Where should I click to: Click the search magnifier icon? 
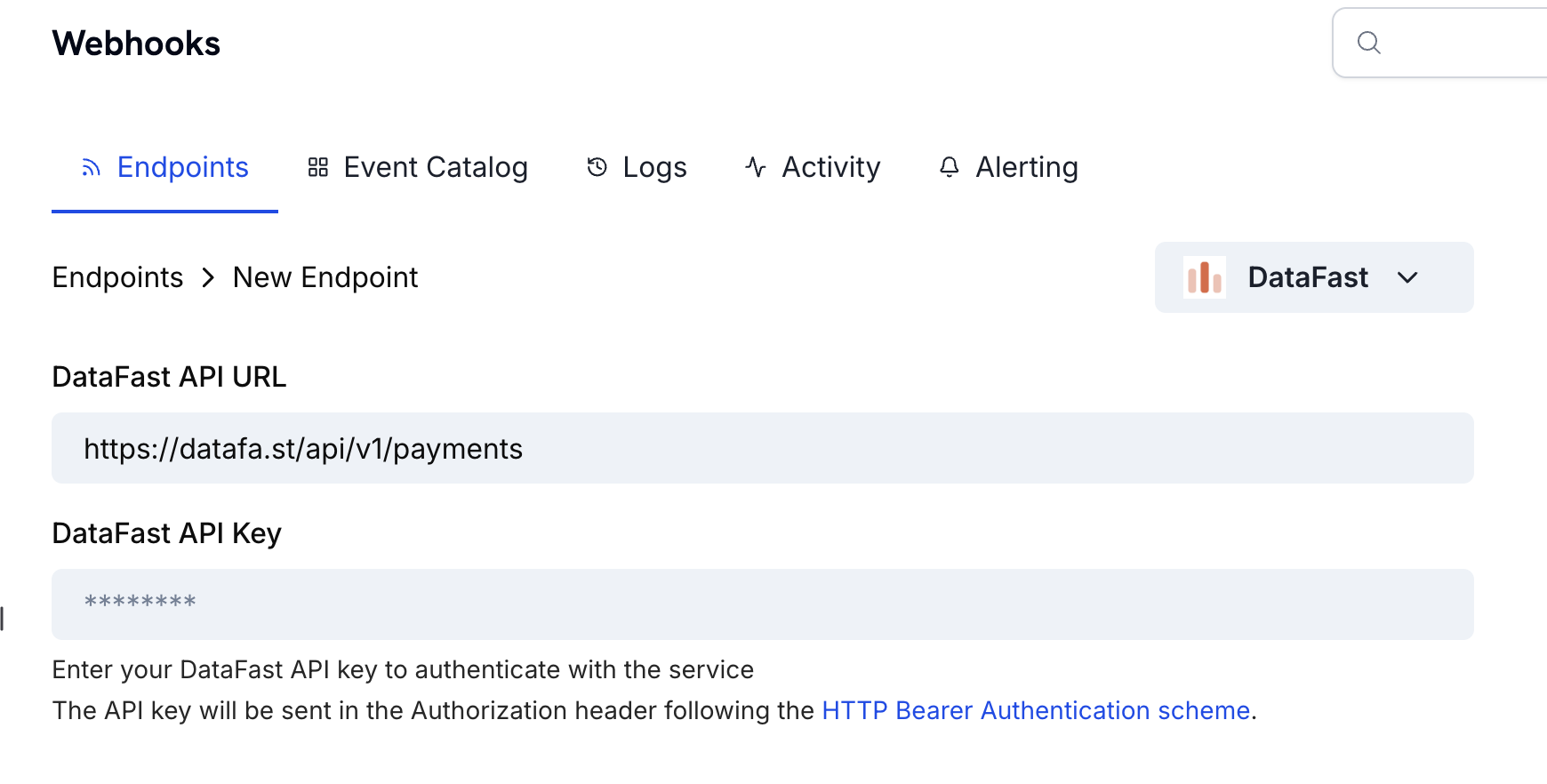click(x=1369, y=43)
